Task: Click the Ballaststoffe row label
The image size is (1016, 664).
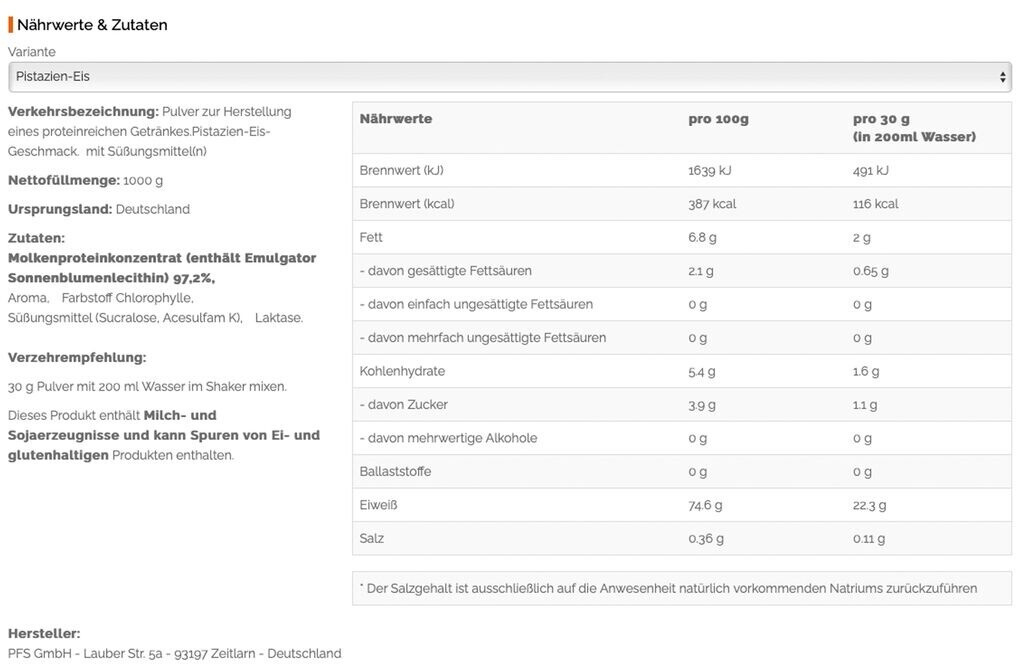Action: [395, 472]
